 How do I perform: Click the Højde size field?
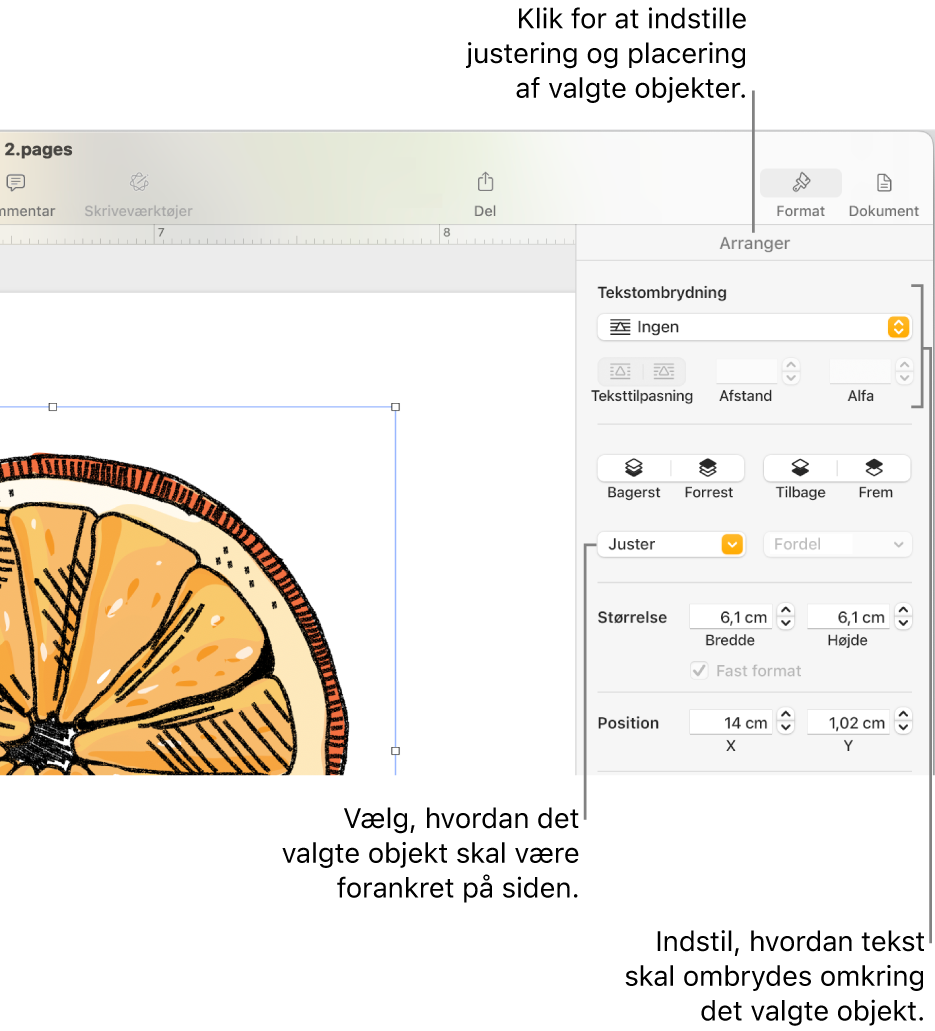coord(848,617)
